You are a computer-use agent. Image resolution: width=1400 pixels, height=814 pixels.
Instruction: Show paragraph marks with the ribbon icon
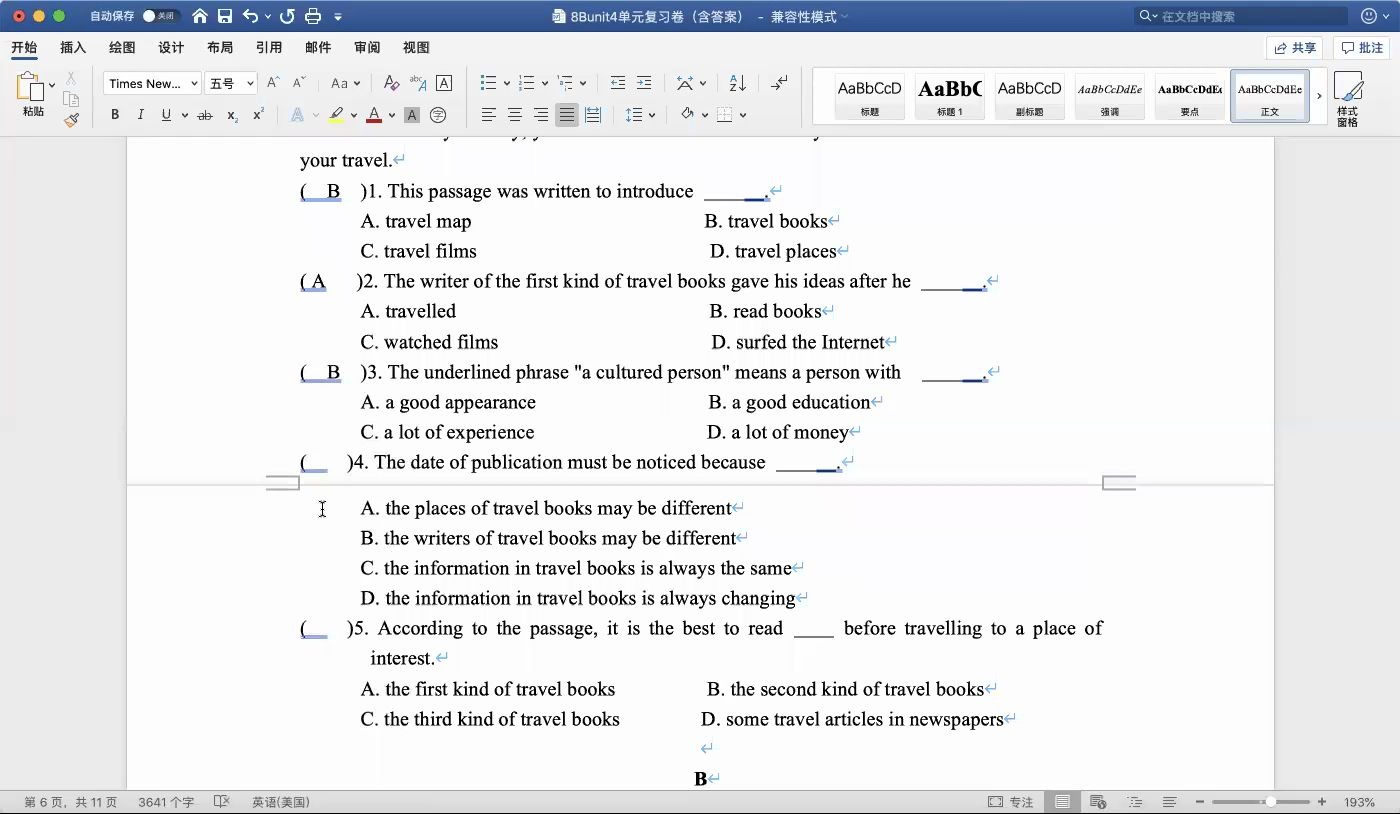780,83
